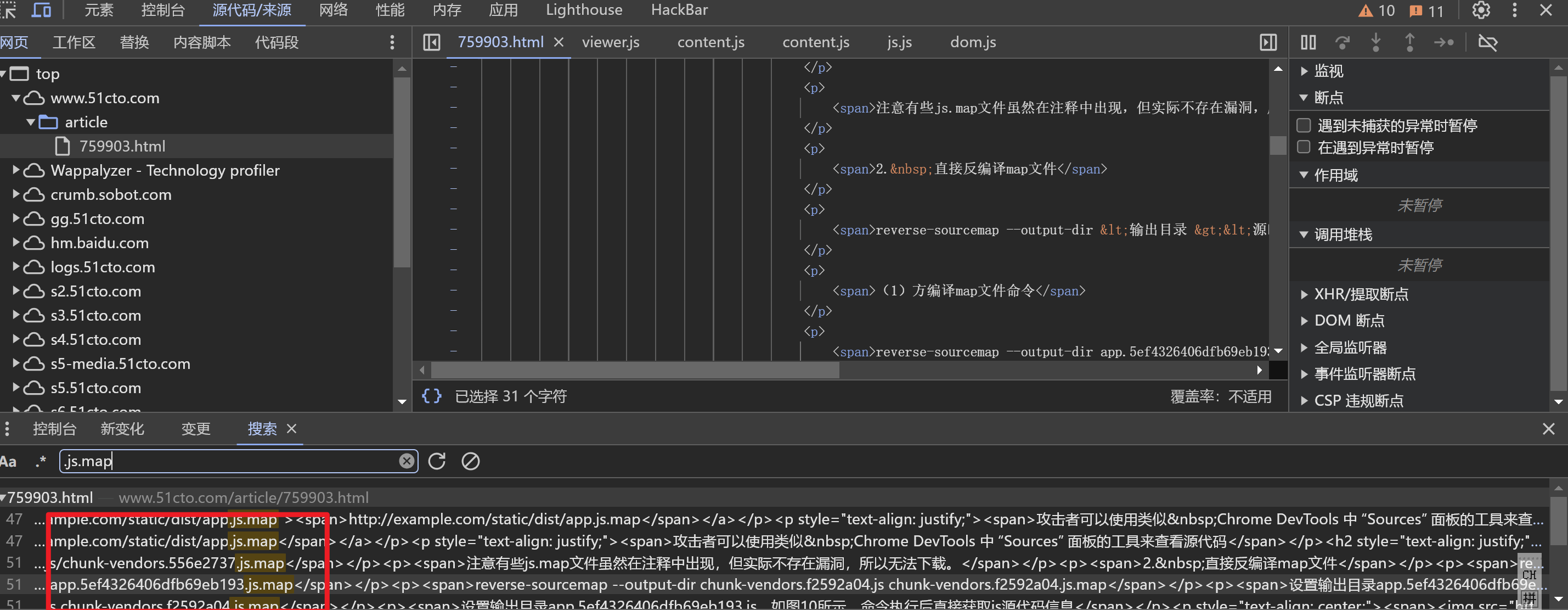Close the 搜索 drawer tab
Viewport: 1568px width, 610px height.
(291, 429)
